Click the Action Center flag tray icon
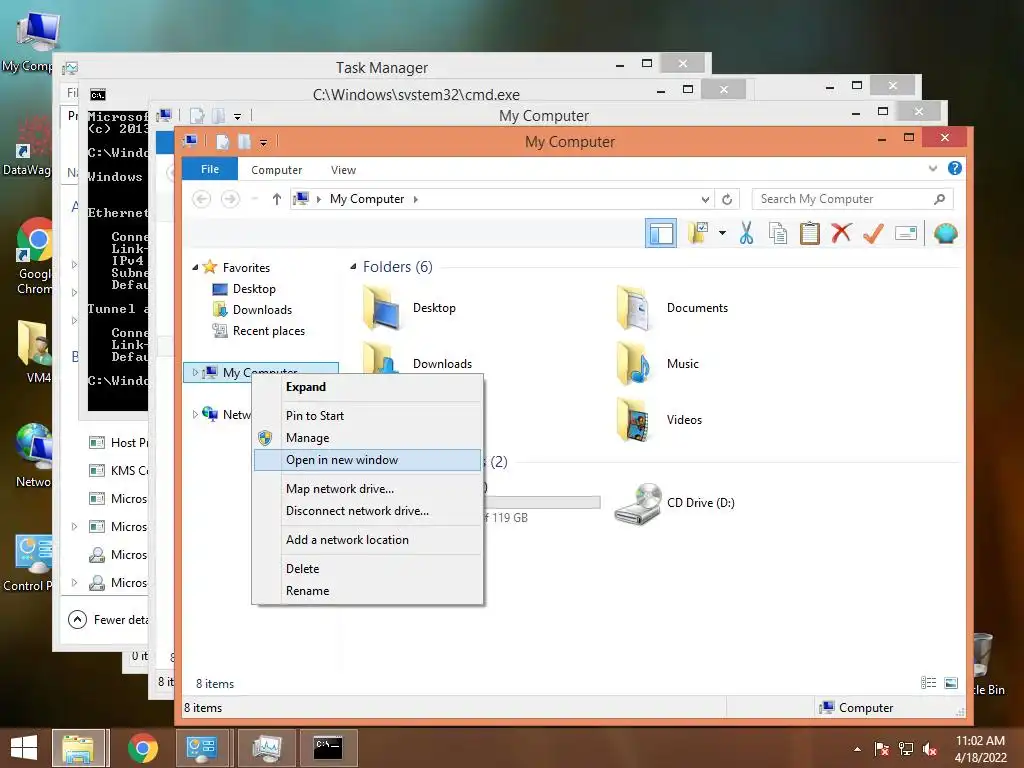The height and width of the screenshot is (768, 1024). (x=882, y=749)
